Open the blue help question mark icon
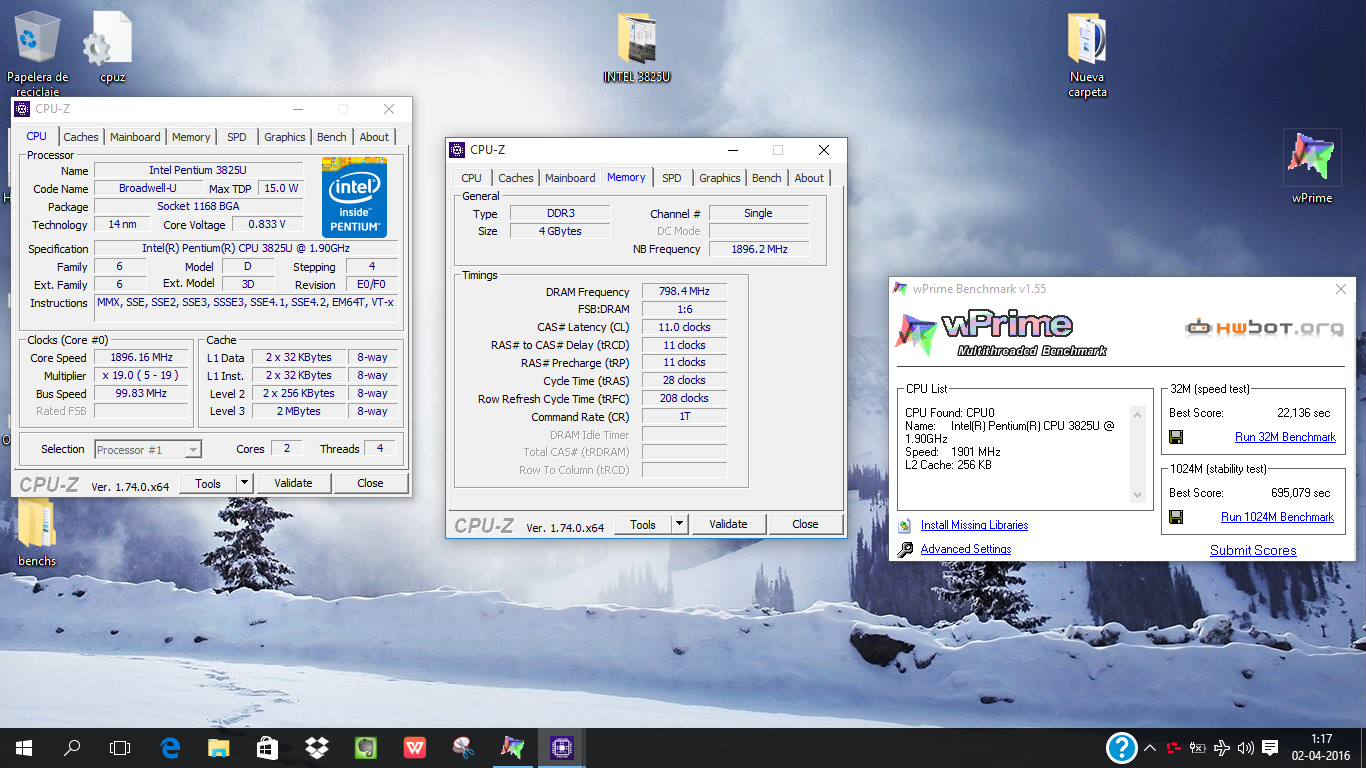 1122,748
